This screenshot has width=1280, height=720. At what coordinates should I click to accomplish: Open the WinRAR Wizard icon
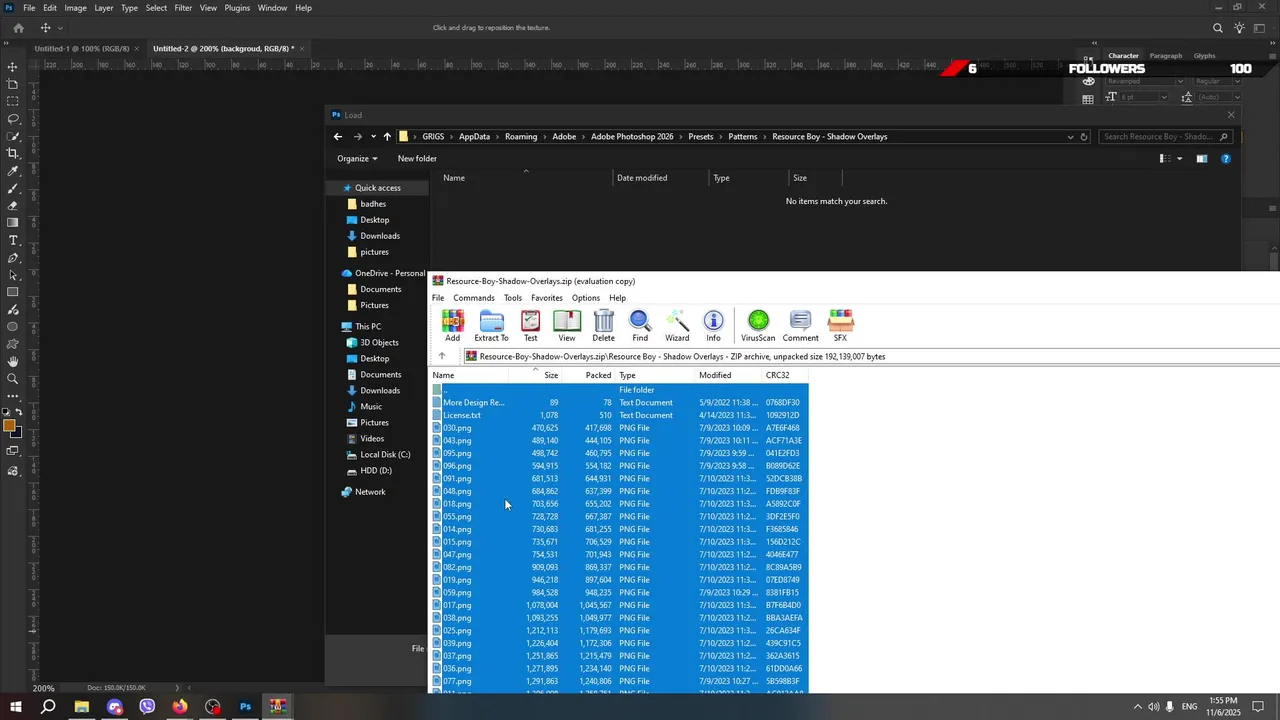click(x=677, y=326)
